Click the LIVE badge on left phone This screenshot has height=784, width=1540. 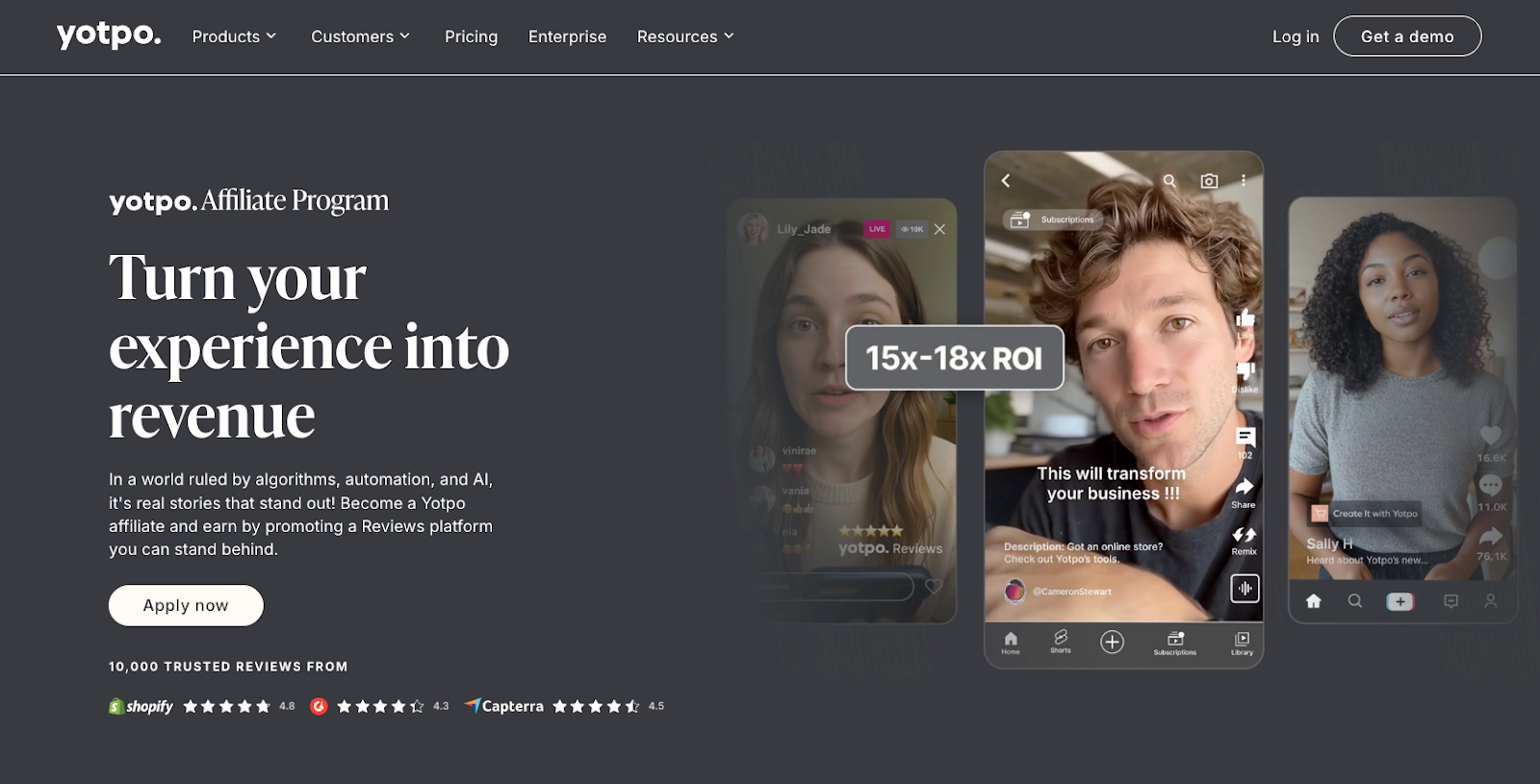(877, 229)
